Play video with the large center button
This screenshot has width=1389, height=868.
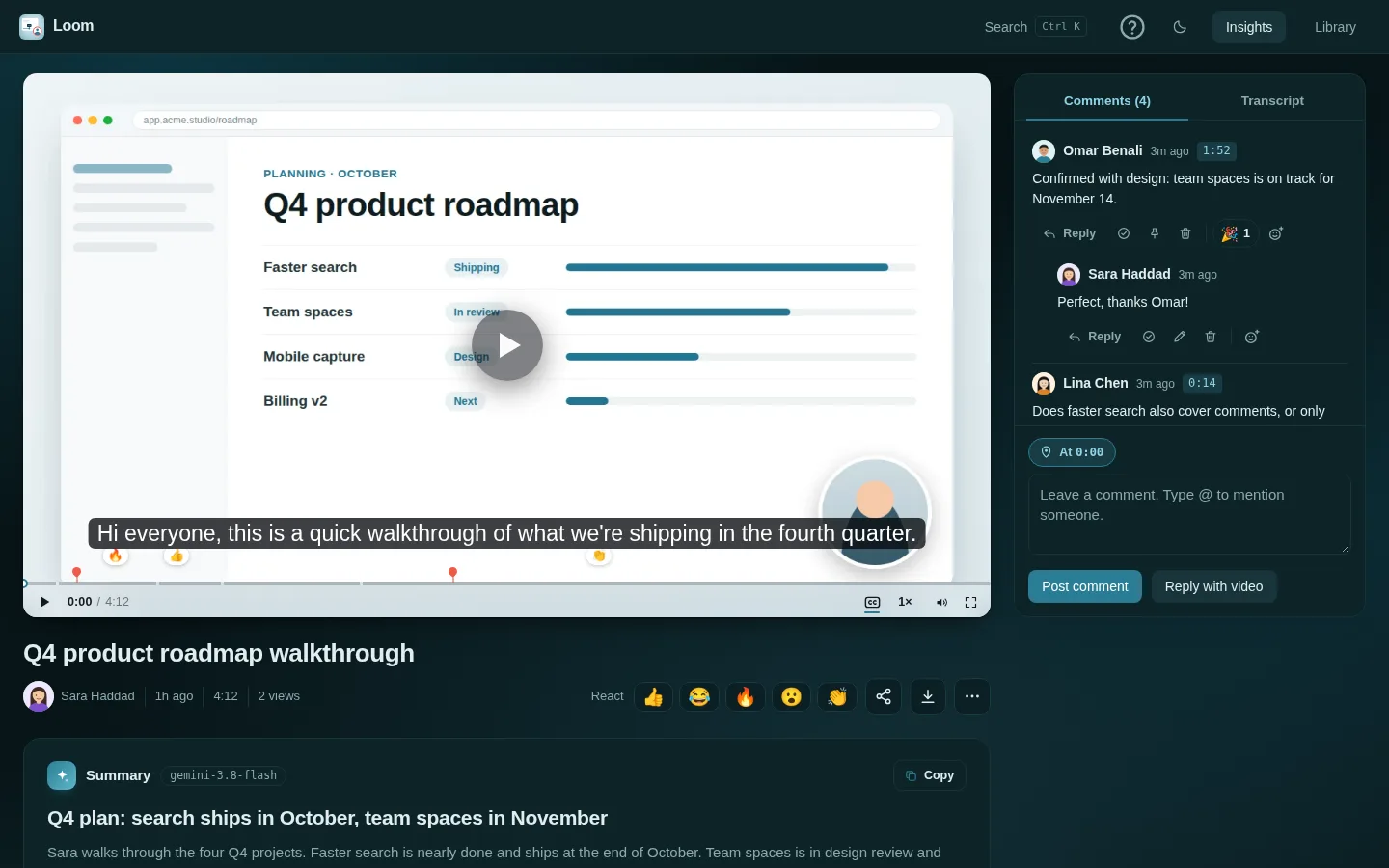[507, 345]
